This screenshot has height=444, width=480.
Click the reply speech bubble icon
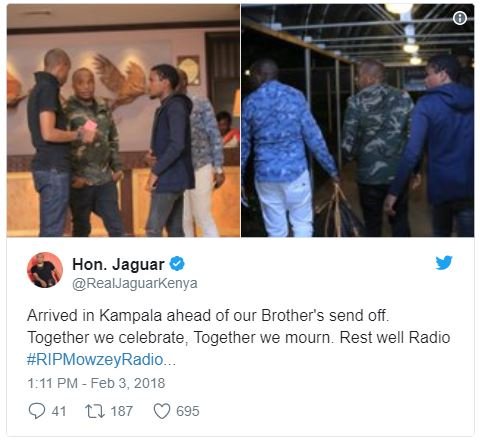[37, 411]
